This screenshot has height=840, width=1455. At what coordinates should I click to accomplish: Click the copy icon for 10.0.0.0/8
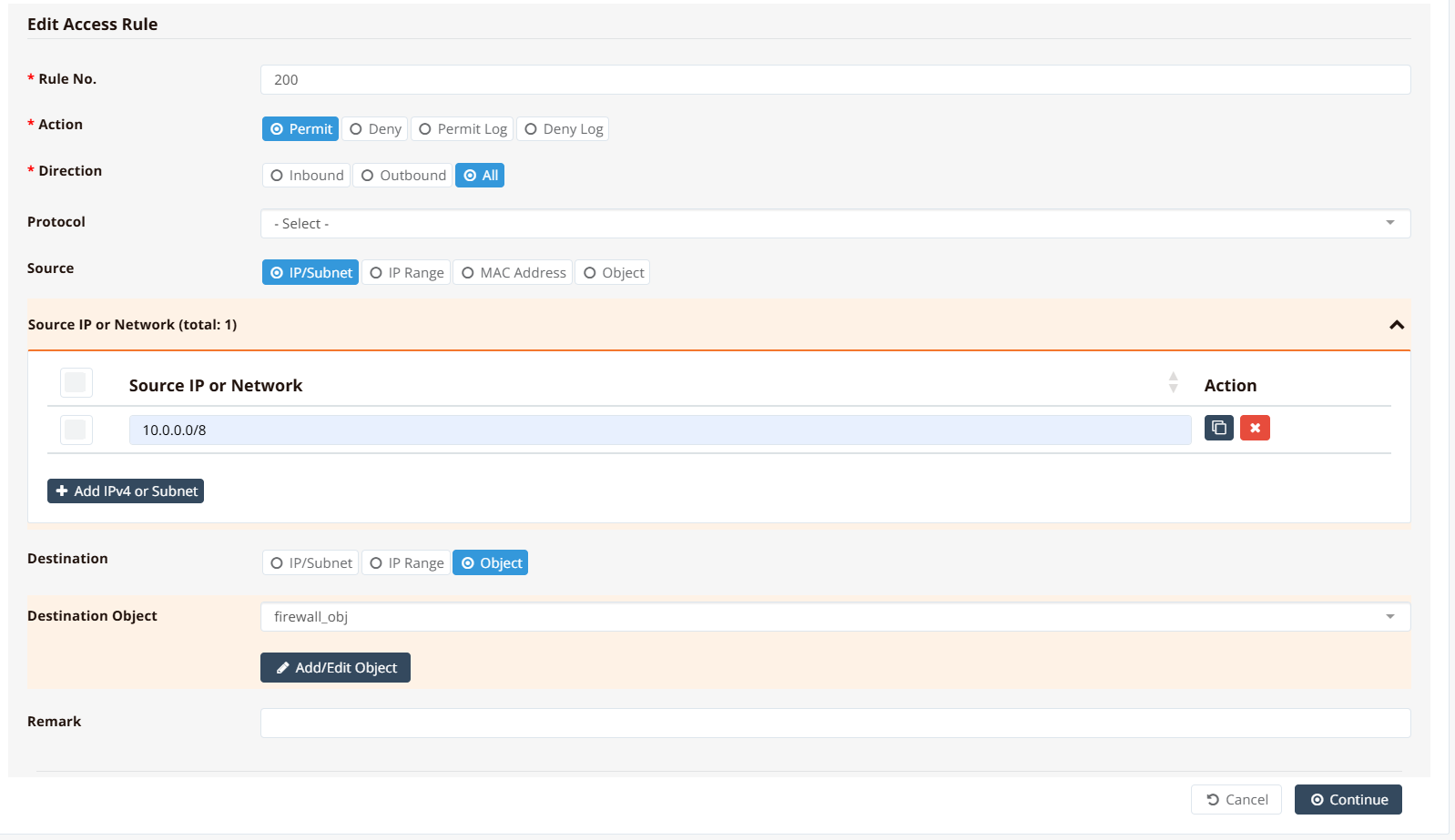1218,428
